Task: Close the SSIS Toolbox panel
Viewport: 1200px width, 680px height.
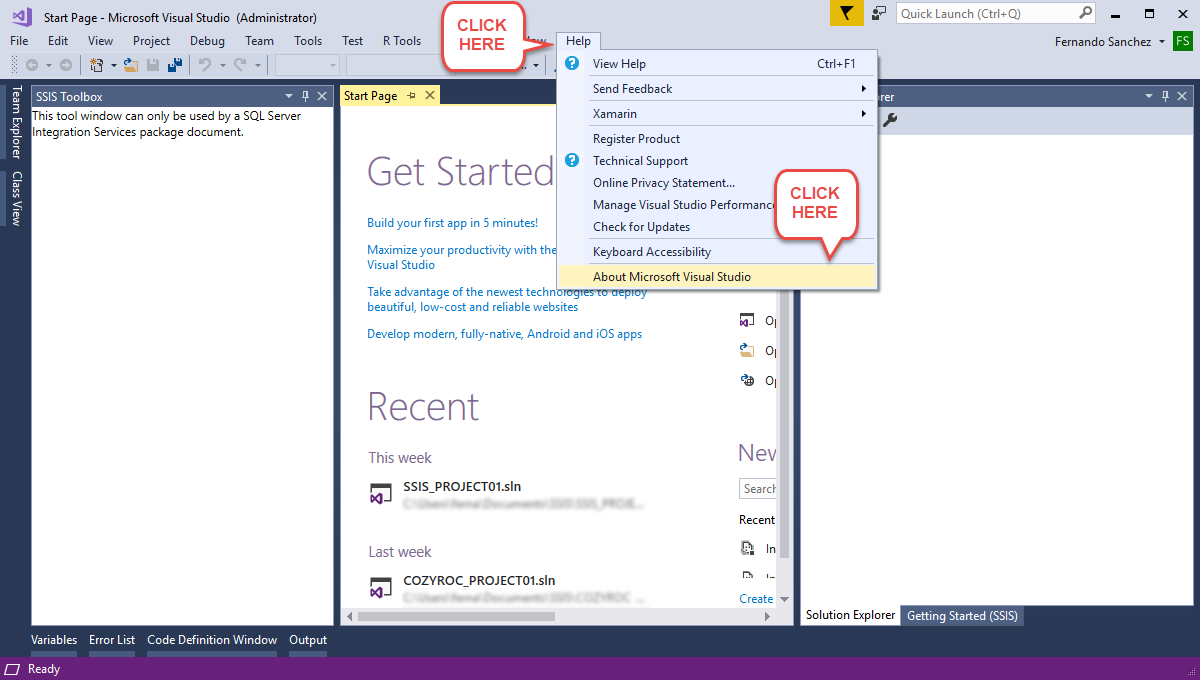Action: coord(322,96)
